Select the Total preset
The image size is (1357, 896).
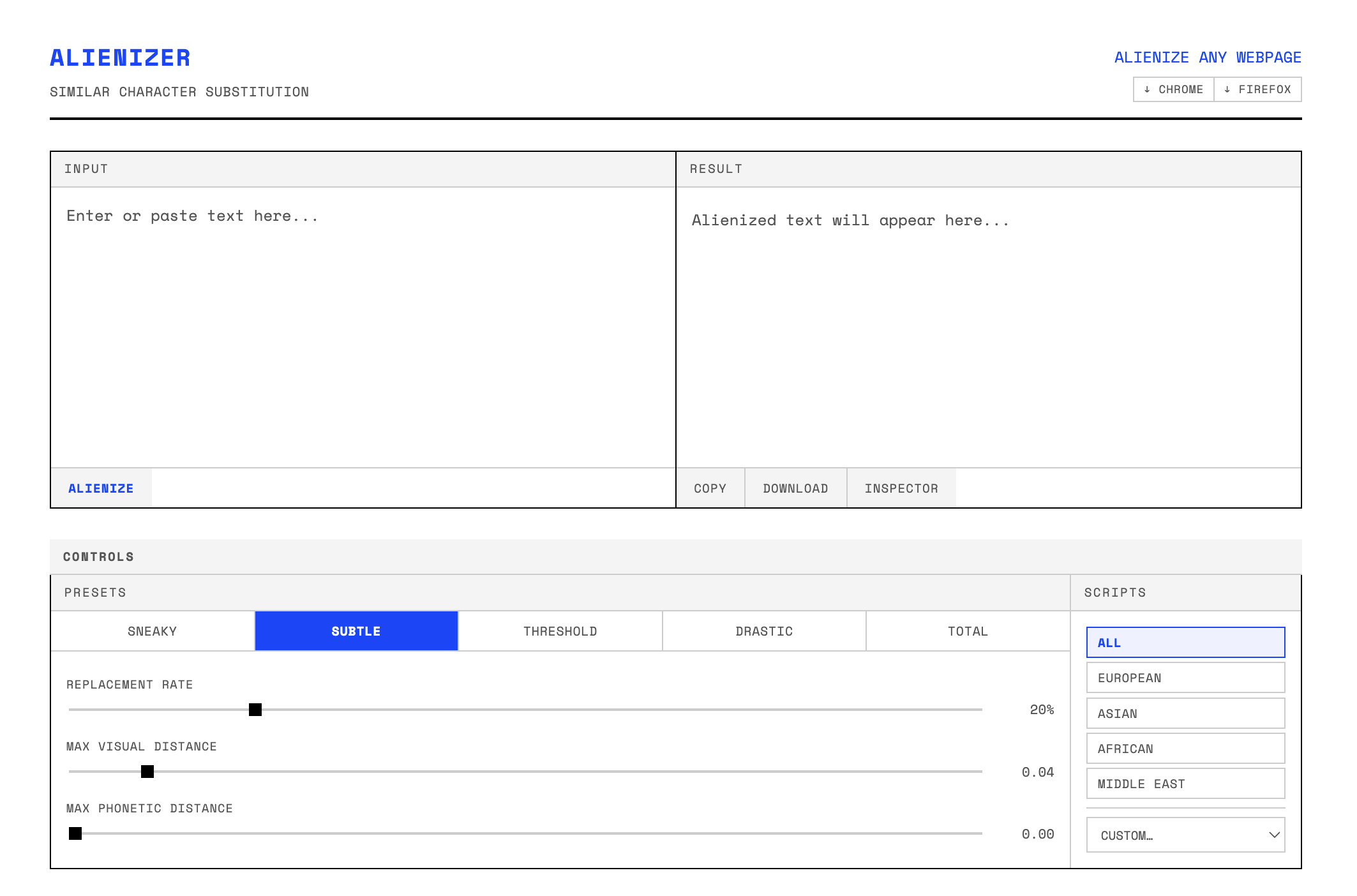968,631
